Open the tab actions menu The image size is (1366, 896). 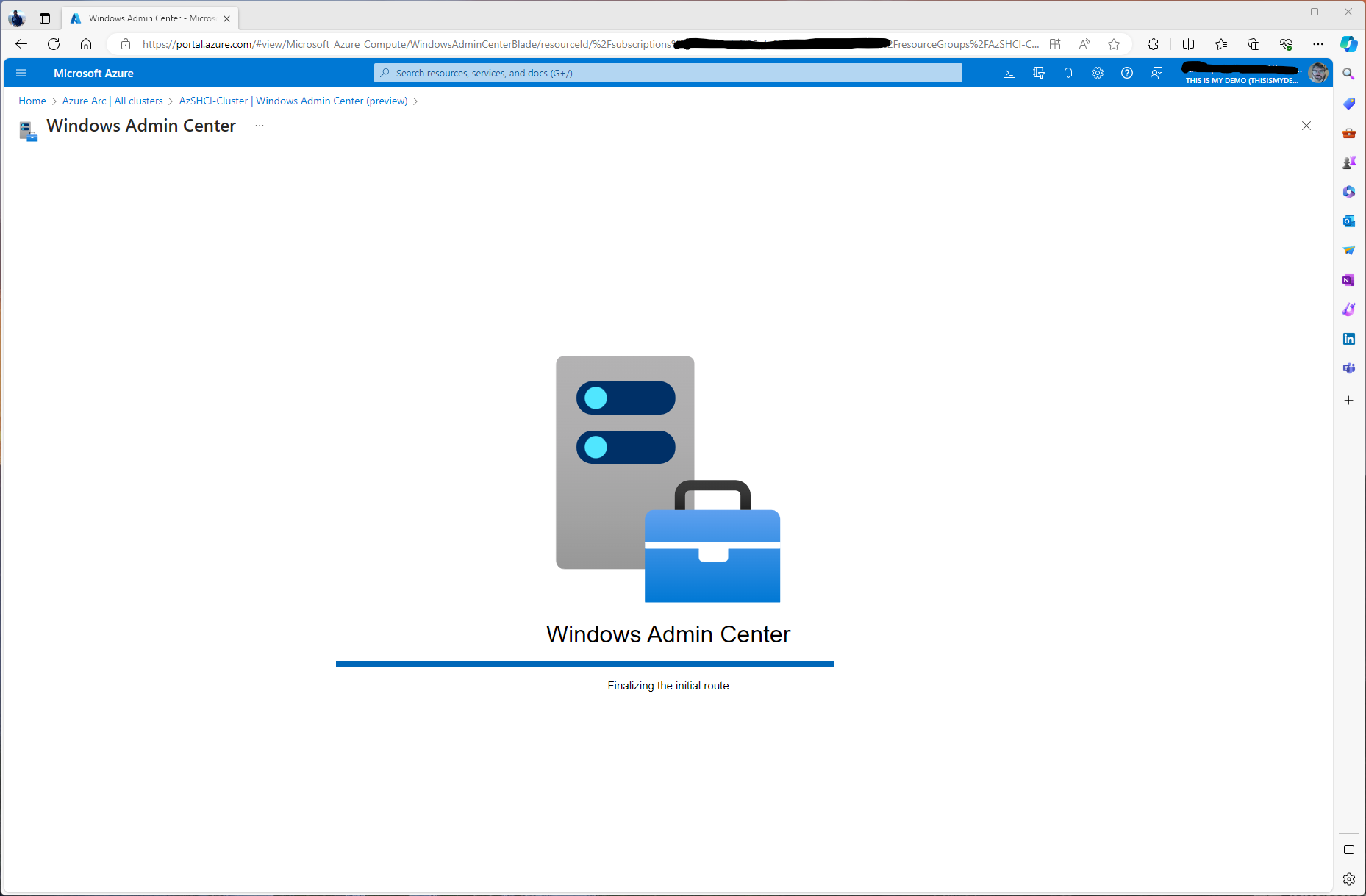tap(45, 18)
